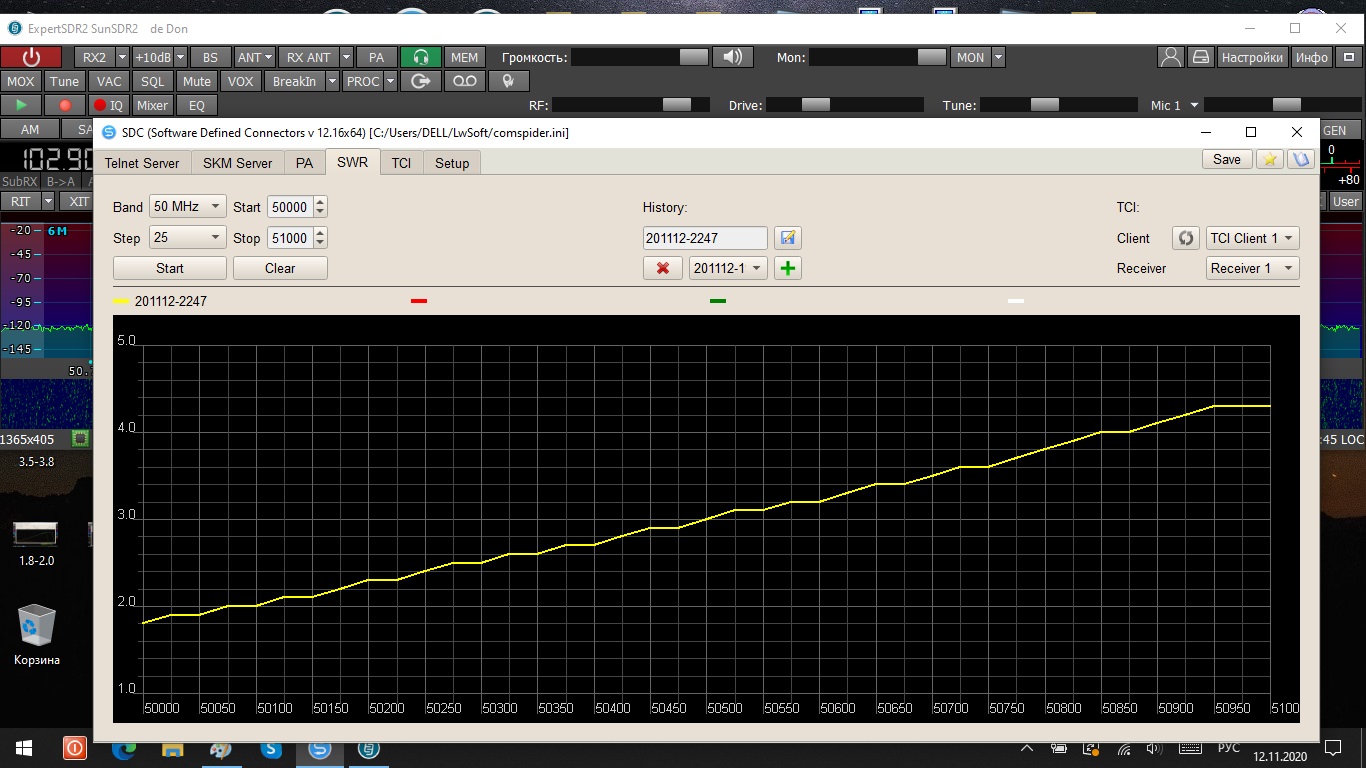Toggle the SQL squelch button
The height and width of the screenshot is (768, 1366).
tap(153, 81)
